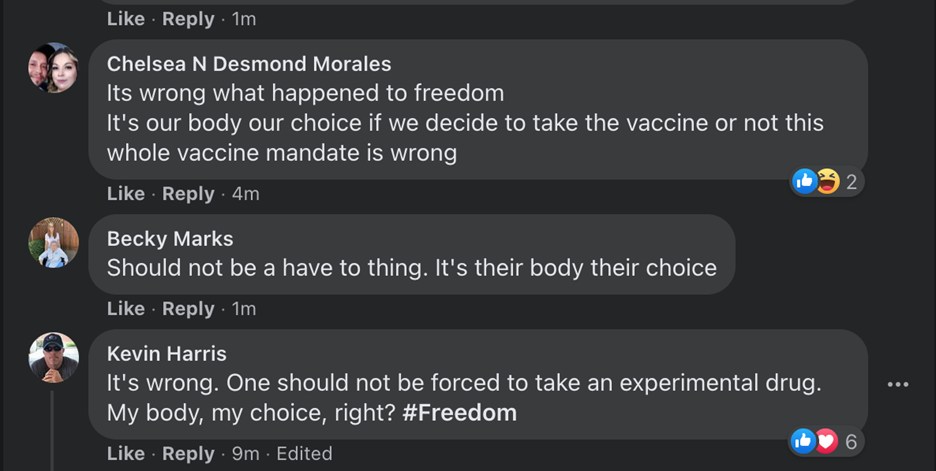
Task: Like Becky Marks's comment
Action: (x=126, y=309)
